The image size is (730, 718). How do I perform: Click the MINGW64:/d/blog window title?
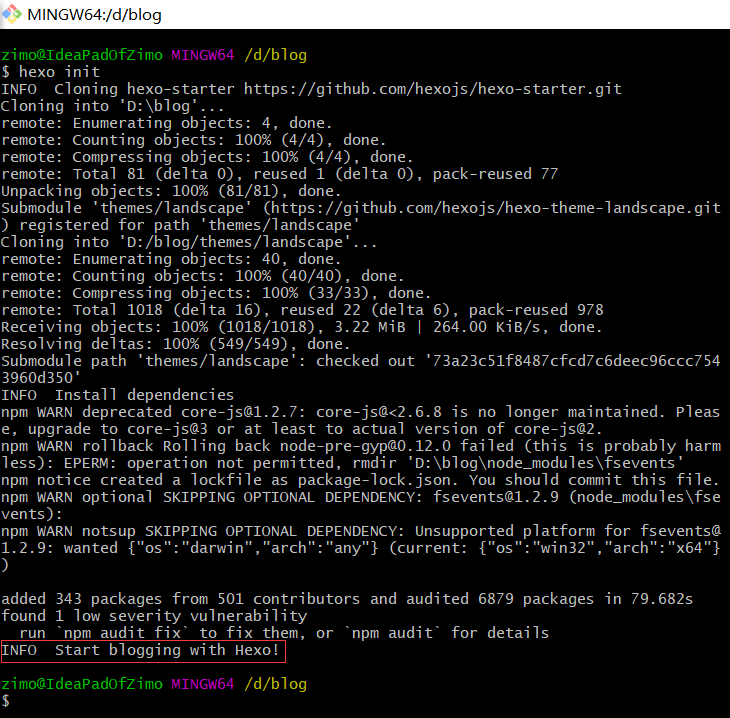click(x=94, y=15)
